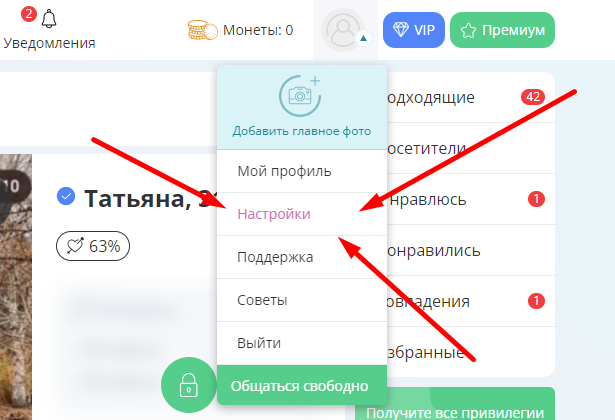Click the 63% compatibility heart badge
This screenshot has height=420, width=615.
click(x=93, y=246)
